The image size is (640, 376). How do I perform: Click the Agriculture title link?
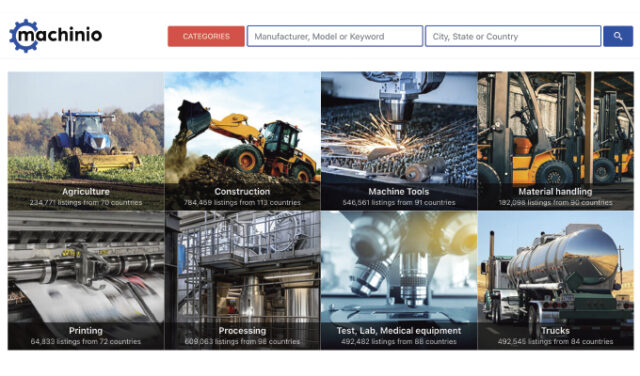click(x=86, y=191)
